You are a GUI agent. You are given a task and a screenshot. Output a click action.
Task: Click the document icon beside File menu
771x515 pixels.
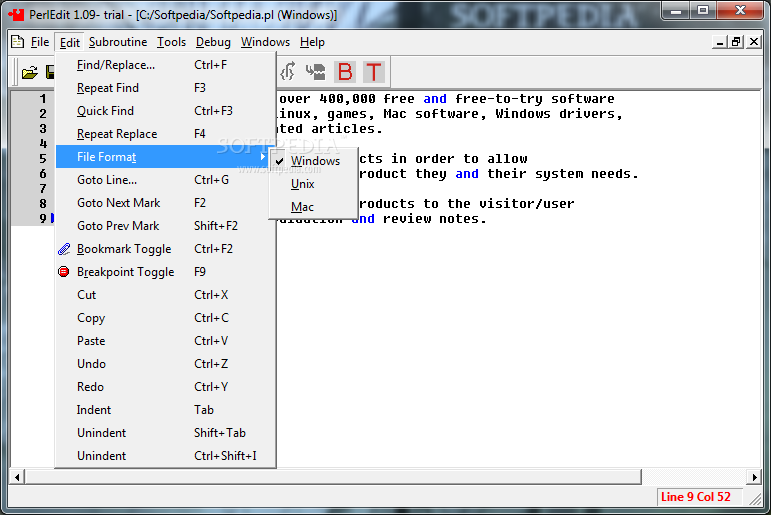(x=18, y=42)
